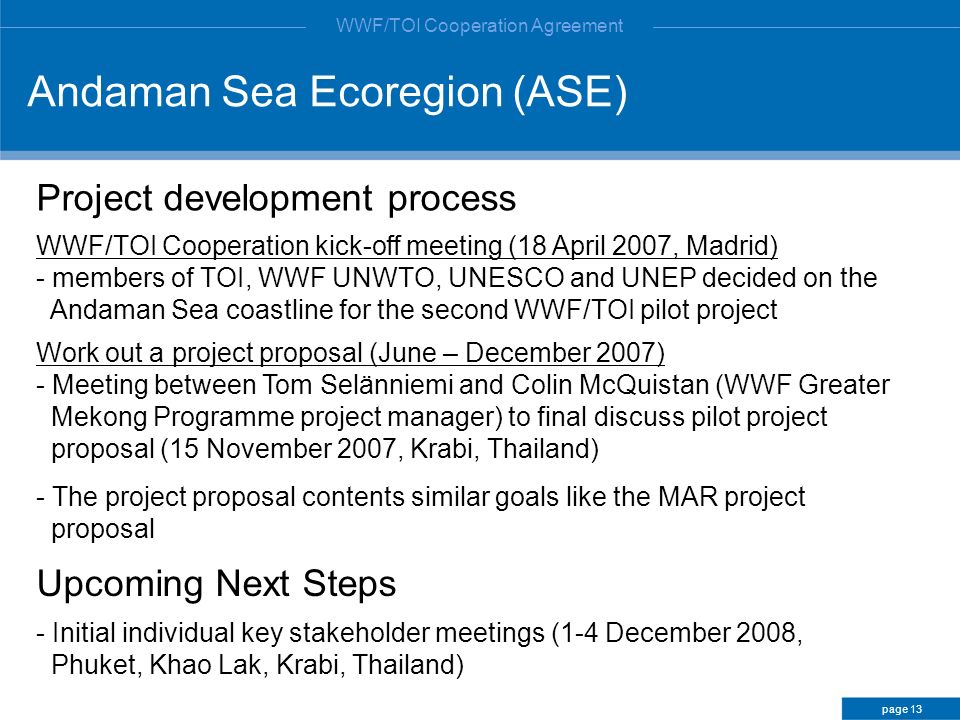Screen dimensions: 960x720
Task: Click the Work out a project proposal underlined line
Action: tap(350, 353)
